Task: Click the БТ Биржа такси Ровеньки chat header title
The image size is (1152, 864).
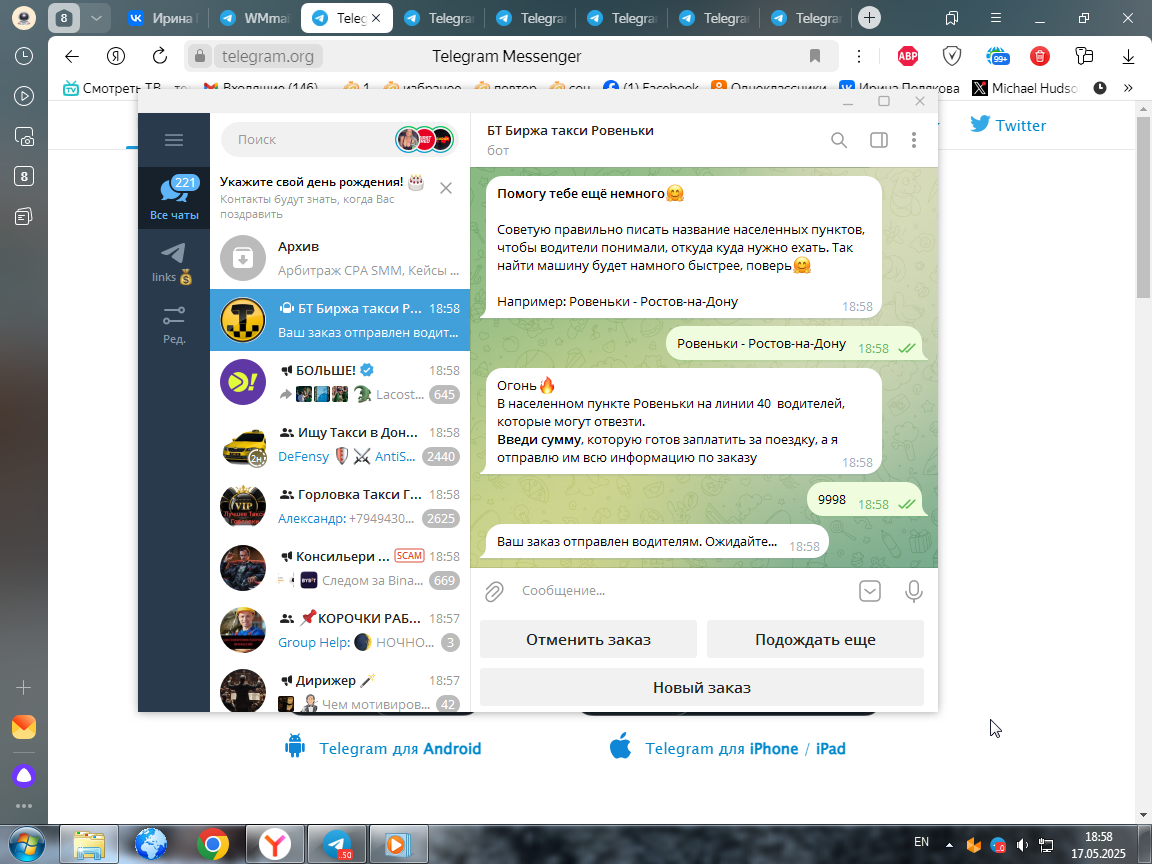Action: pos(570,131)
